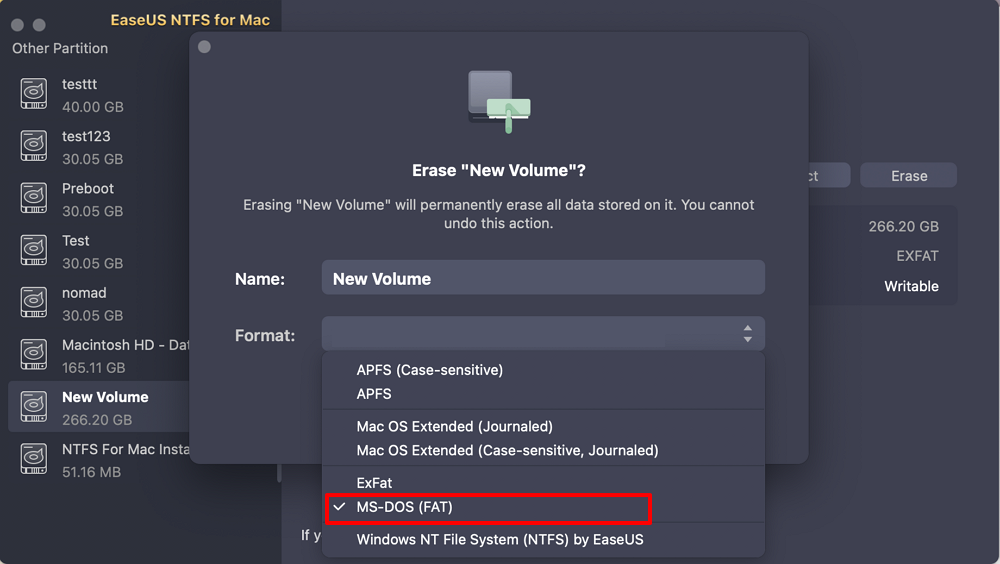Select New Volume partition name in sidebar

[105, 397]
